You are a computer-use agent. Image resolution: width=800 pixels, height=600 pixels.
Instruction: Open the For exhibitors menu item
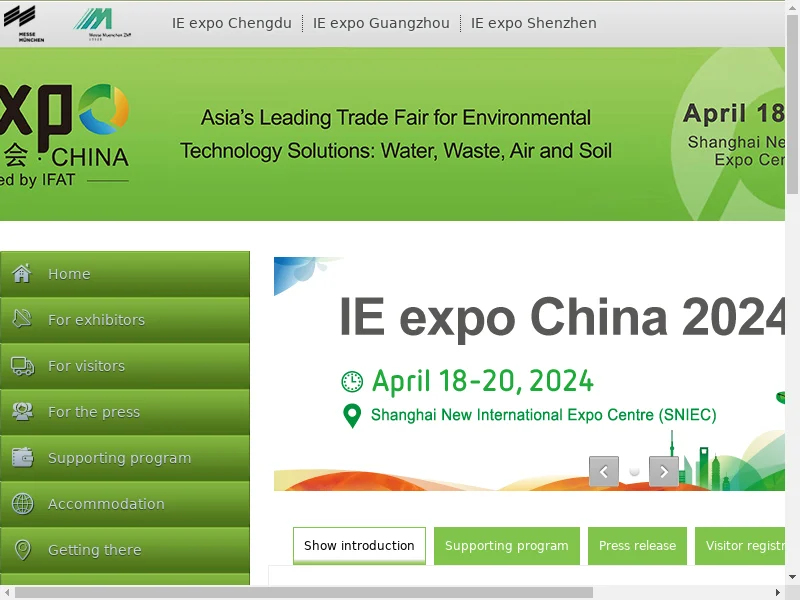point(125,320)
